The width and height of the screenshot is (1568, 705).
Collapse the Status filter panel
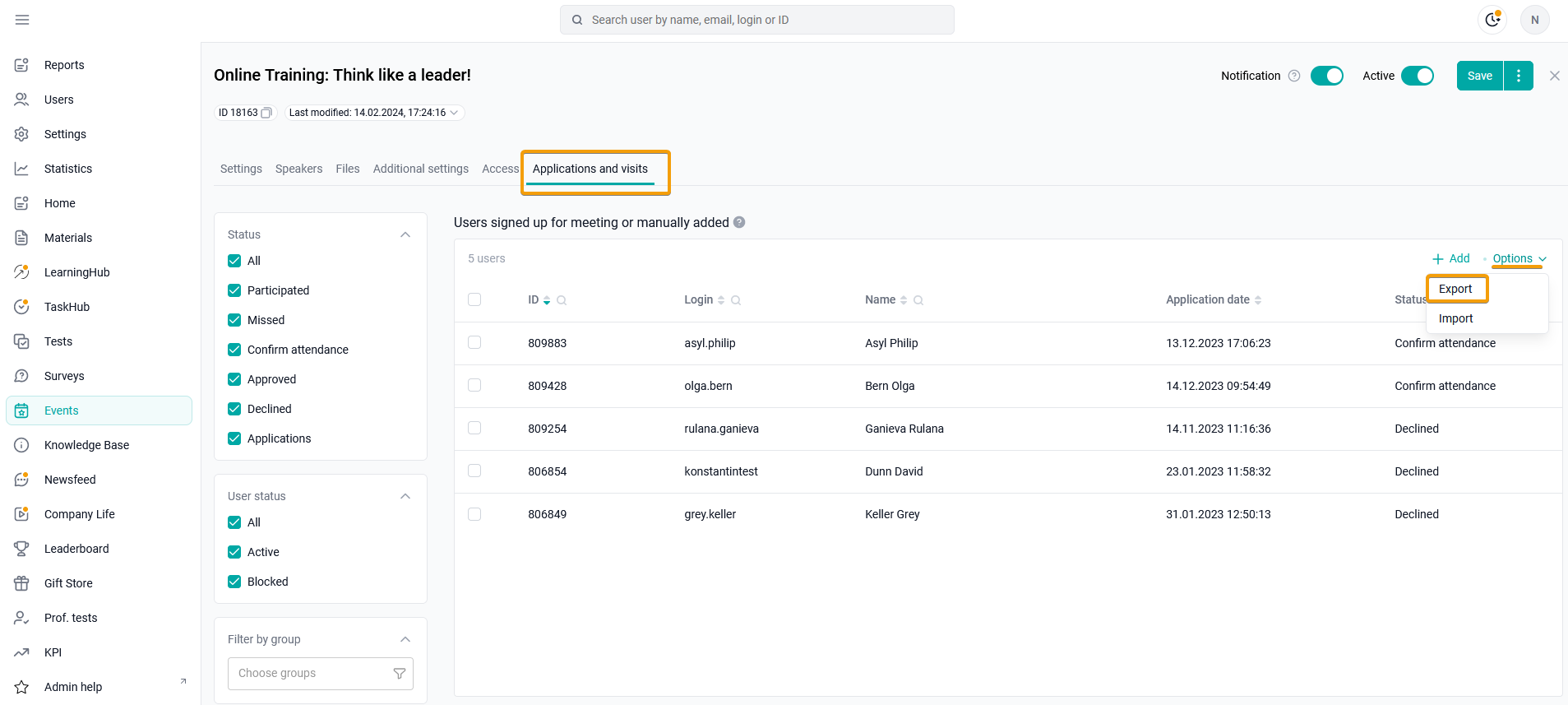pos(405,234)
